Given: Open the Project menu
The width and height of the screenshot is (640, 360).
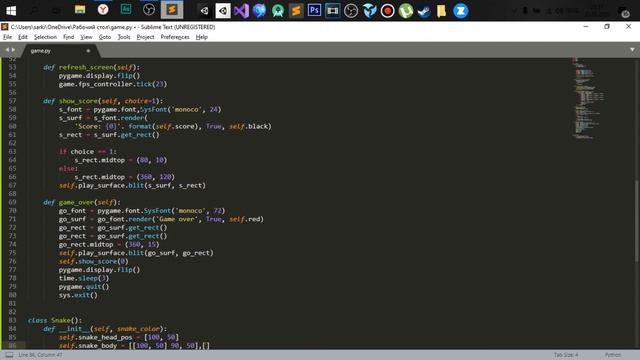Looking at the screenshot, I should coord(145,37).
